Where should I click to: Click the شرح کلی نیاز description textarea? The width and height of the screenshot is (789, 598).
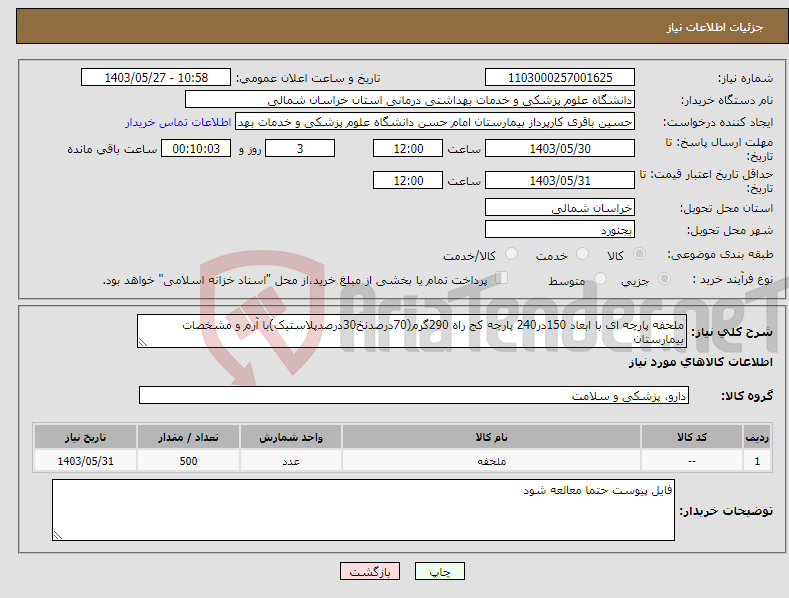(412, 331)
